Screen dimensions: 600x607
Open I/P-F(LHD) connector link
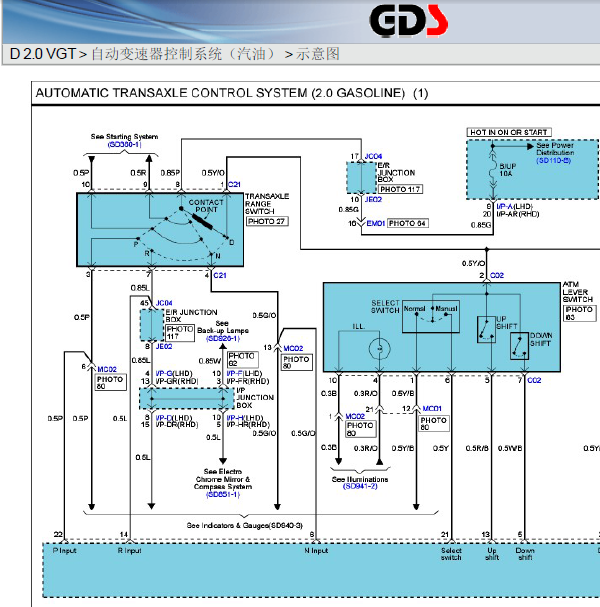(x=244, y=374)
